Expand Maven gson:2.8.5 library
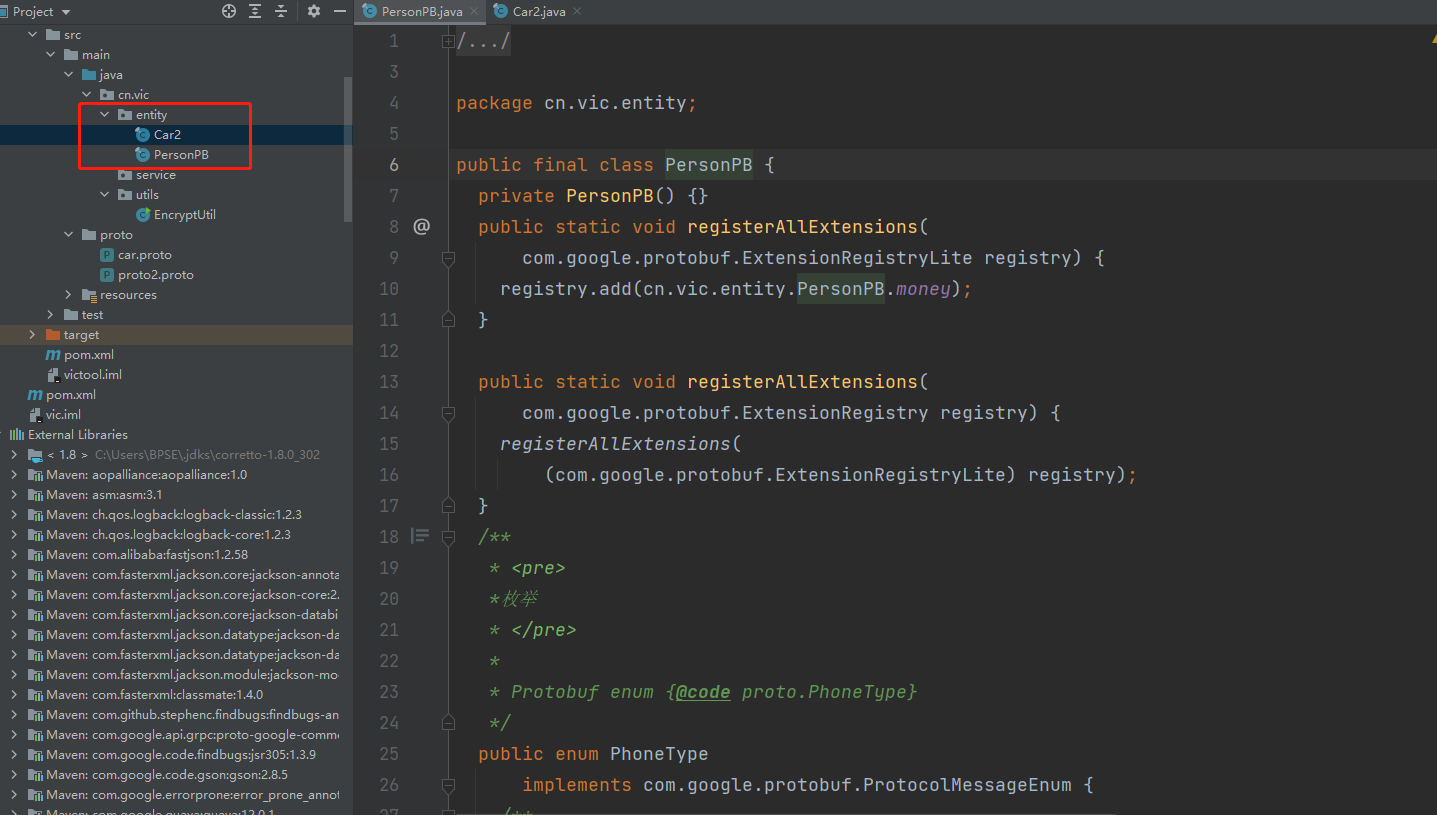This screenshot has width=1437, height=815. coord(14,775)
